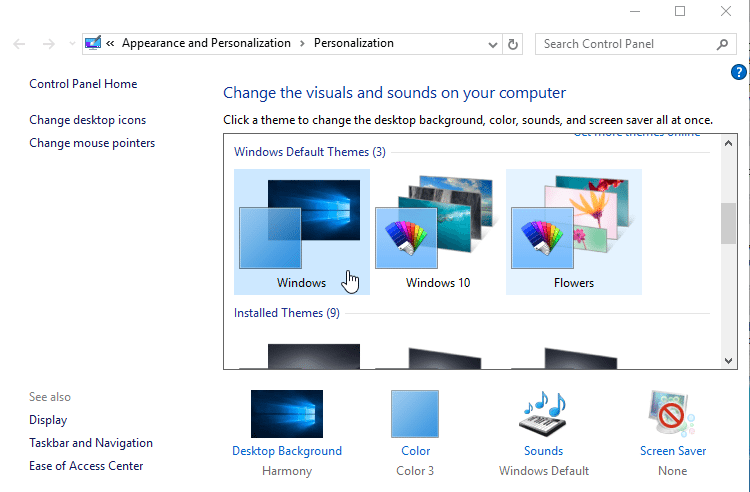750x492 pixels.
Task: Open Sounds via the keyboard notes icon
Action: pos(543,414)
